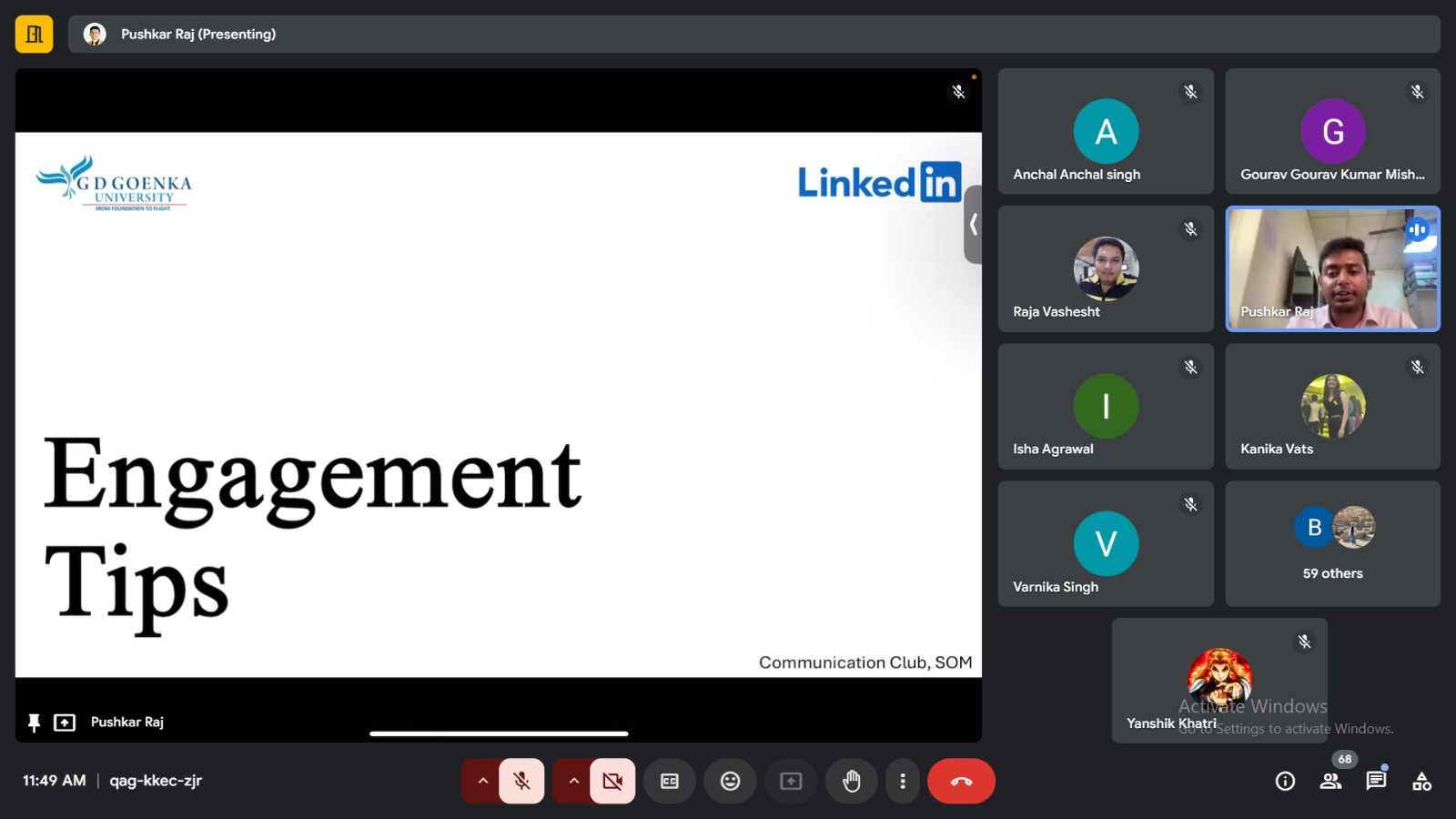Viewport: 1456px width, 819px height.
Task: Show the 59 others tile
Action: click(x=1332, y=543)
